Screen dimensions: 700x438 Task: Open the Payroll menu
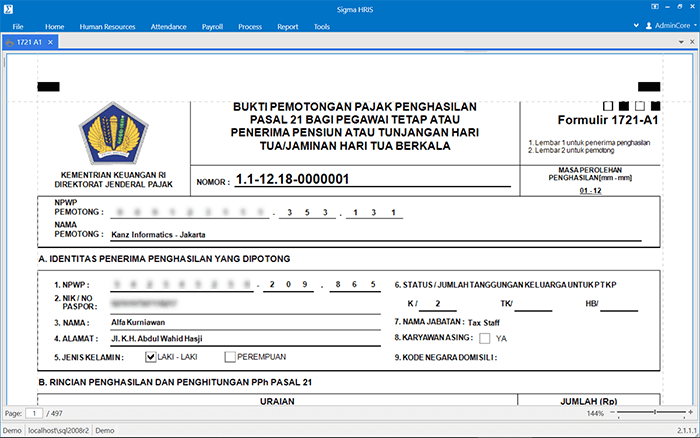(212, 27)
